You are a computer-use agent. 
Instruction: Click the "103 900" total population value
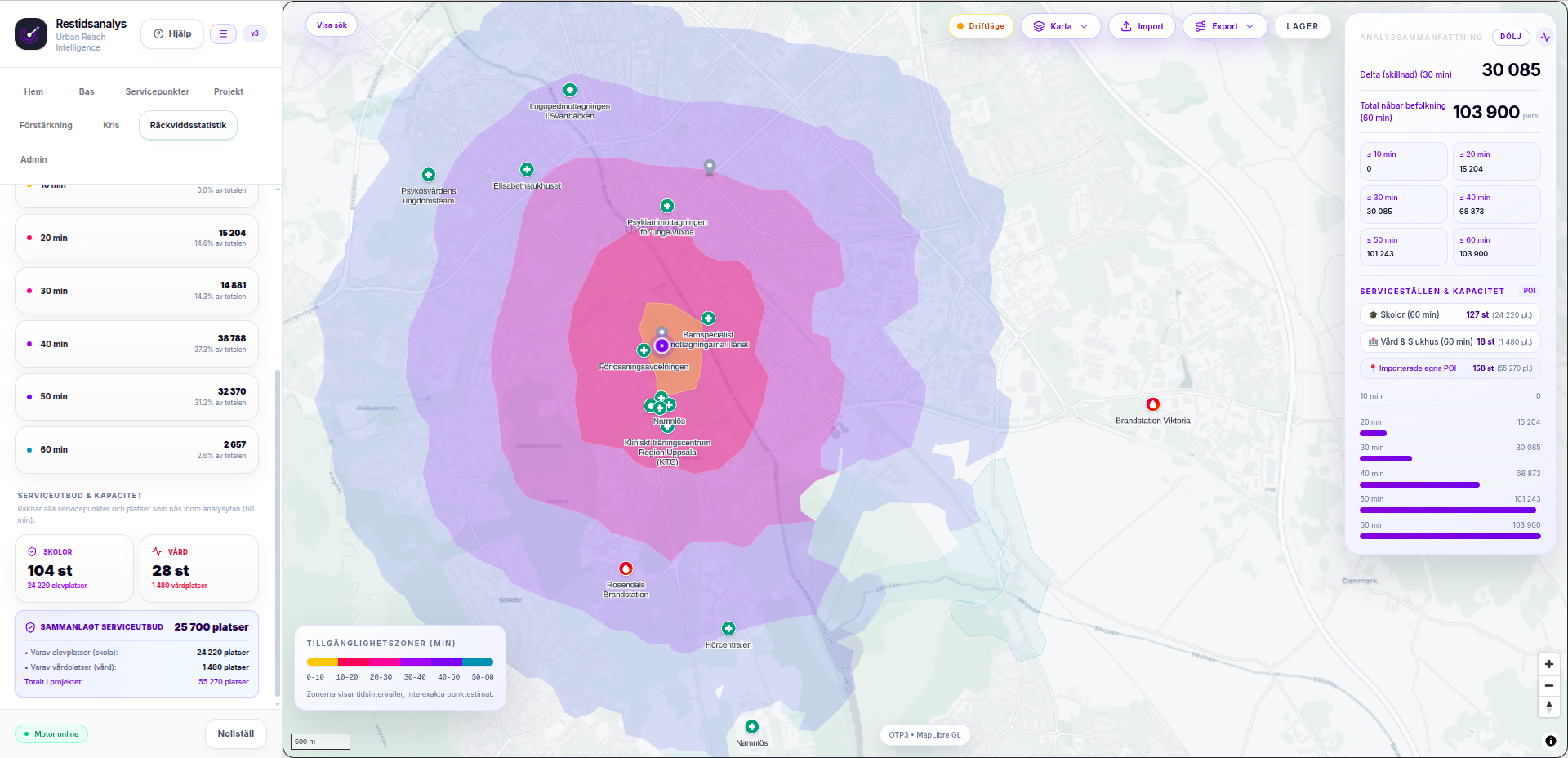pos(1486,112)
